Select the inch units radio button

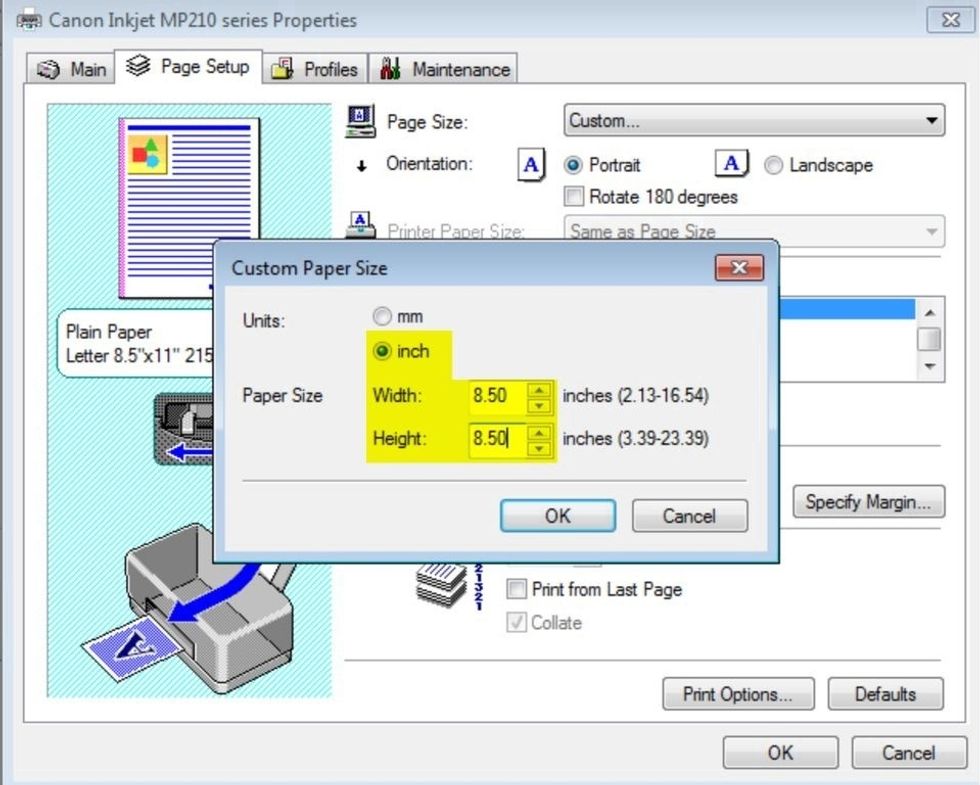pos(382,351)
